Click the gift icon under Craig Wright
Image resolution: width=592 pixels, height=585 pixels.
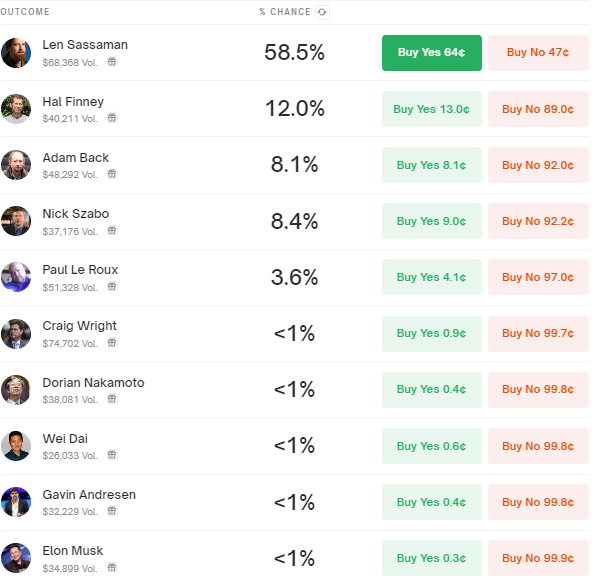pos(112,343)
